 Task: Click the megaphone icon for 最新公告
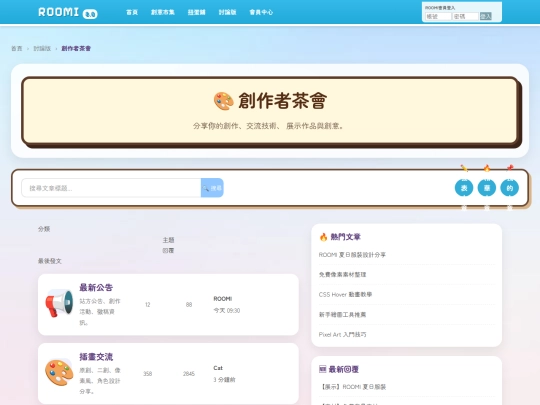click(59, 303)
